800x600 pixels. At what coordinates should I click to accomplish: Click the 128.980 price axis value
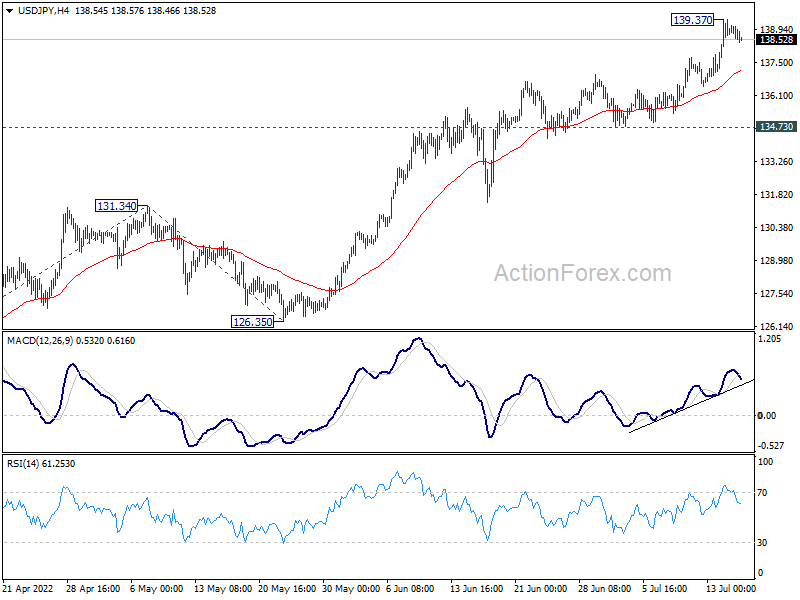click(777, 260)
